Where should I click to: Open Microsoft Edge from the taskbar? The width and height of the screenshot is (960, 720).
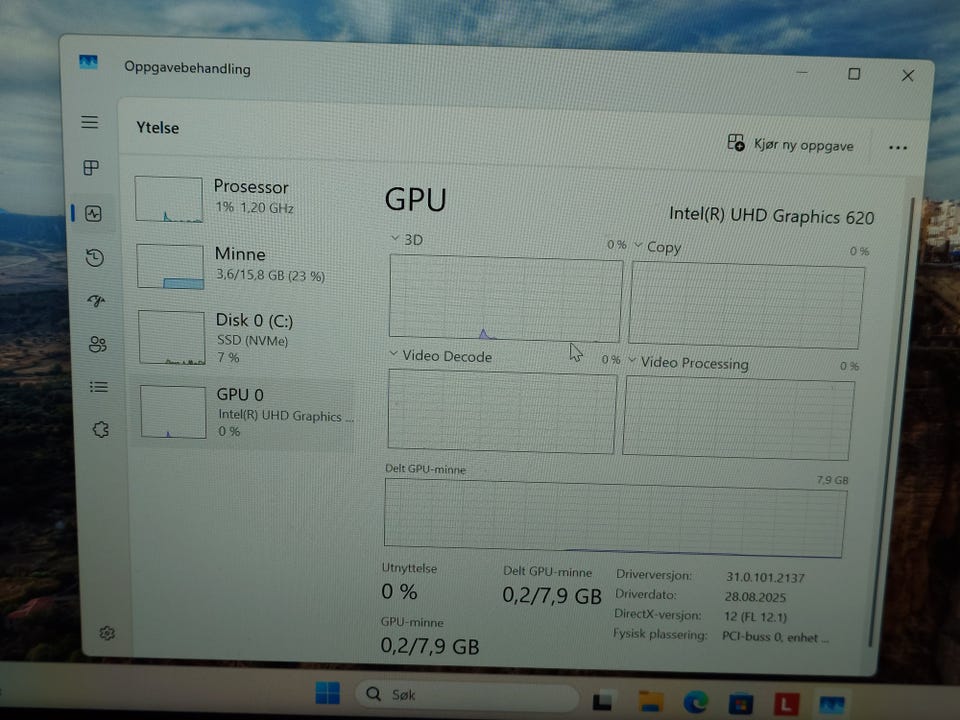point(696,702)
